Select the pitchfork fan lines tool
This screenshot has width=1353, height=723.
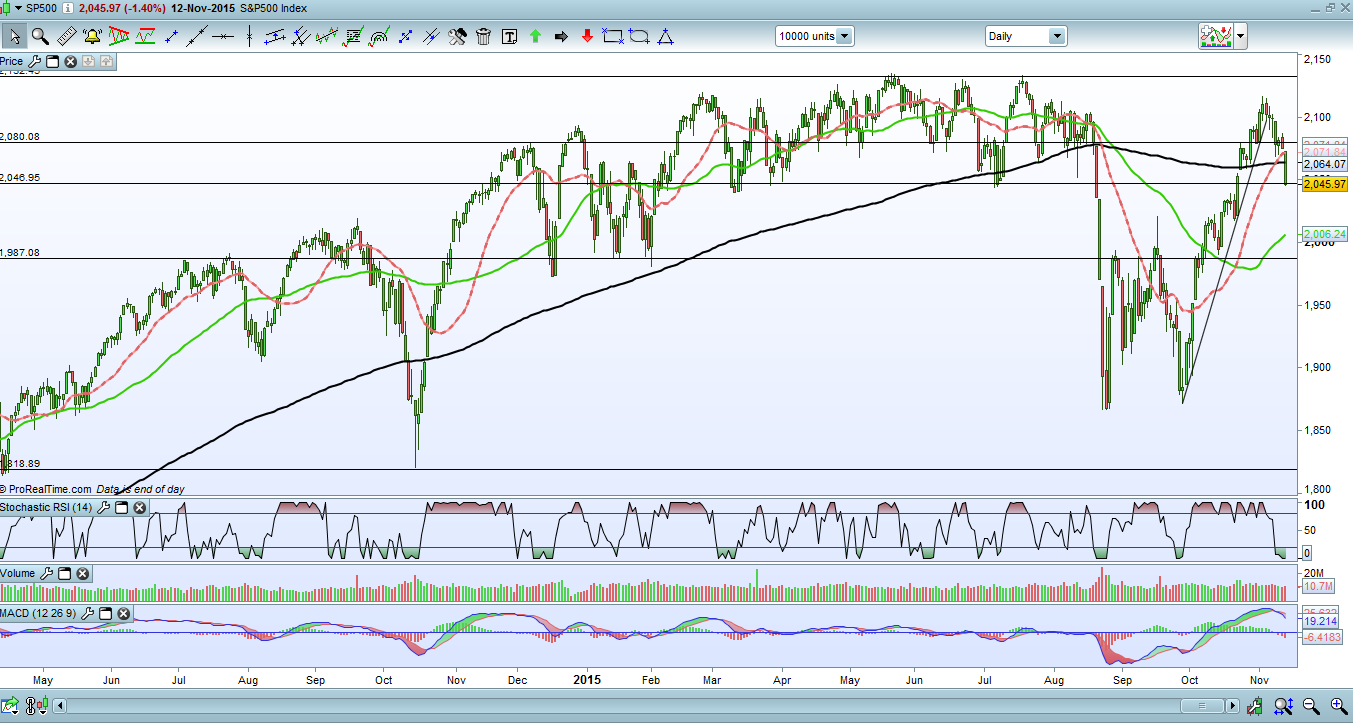(x=302, y=37)
